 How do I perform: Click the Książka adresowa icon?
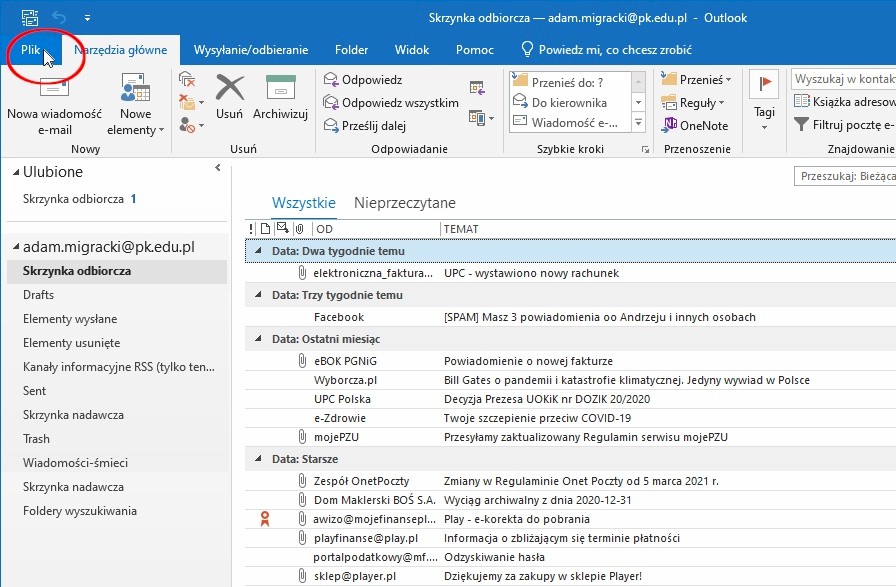click(x=802, y=101)
